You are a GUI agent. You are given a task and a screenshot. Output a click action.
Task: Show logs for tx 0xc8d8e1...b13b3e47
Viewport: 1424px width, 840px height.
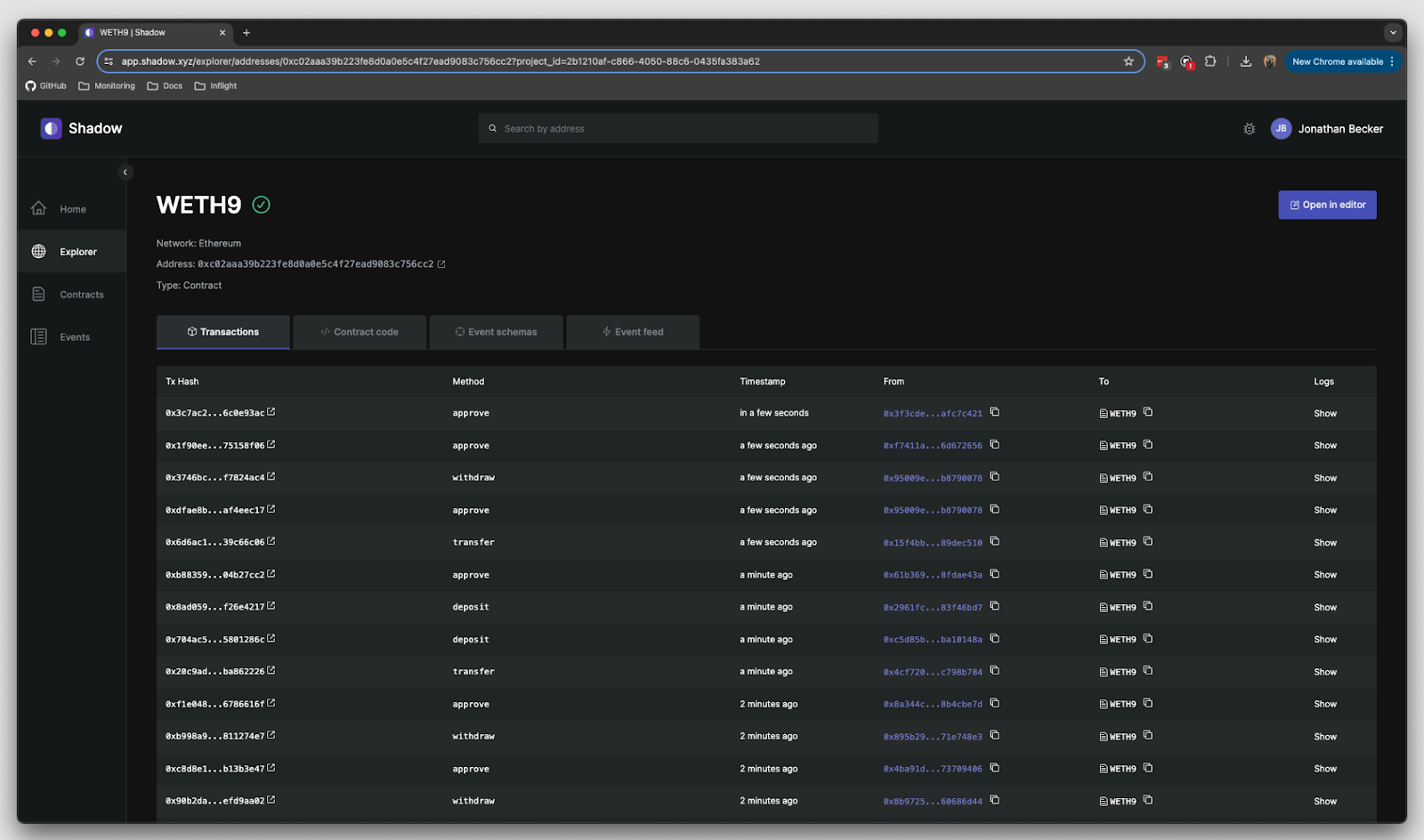tap(1325, 769)
